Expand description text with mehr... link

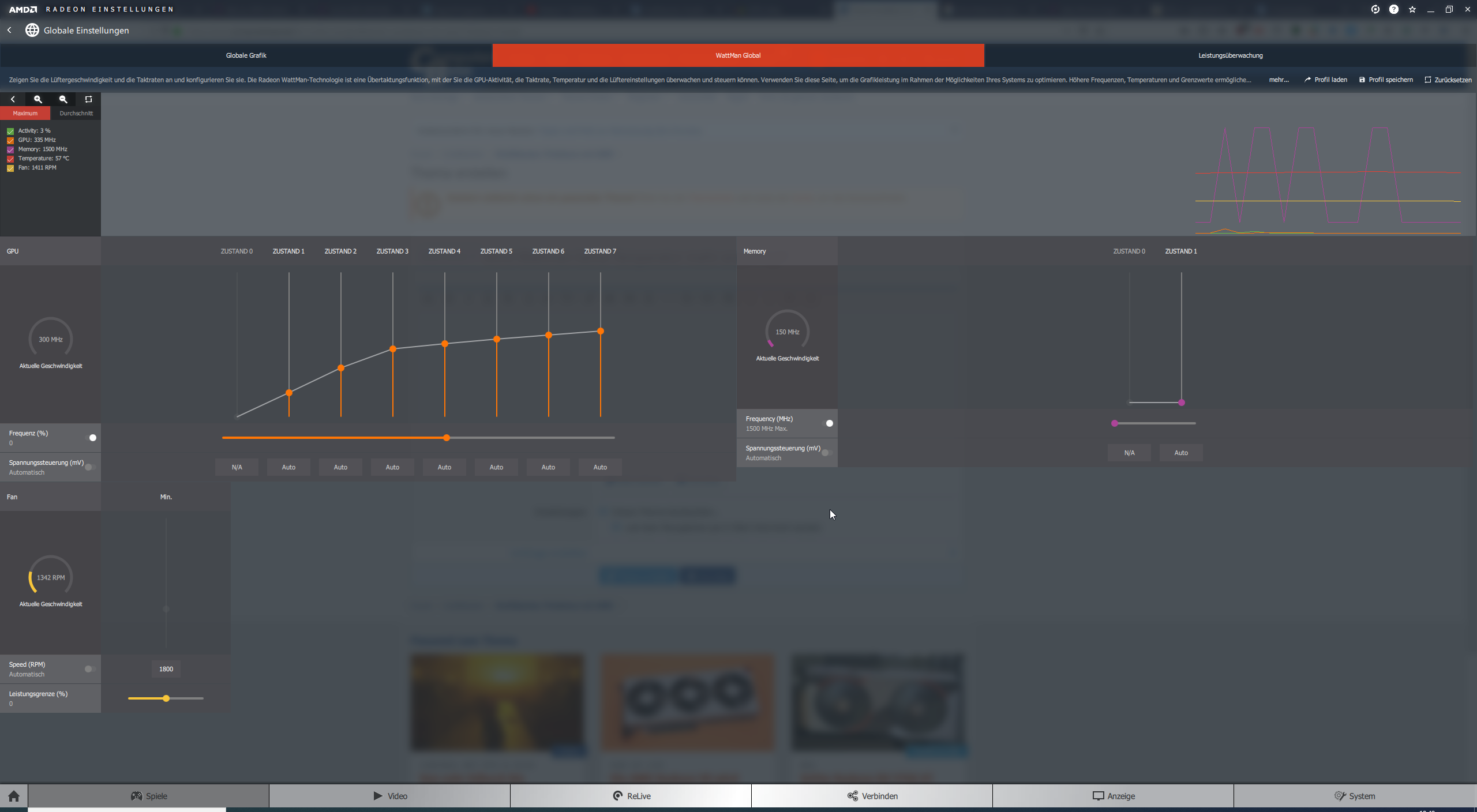pyautogui.click(x=1279, y=80)
